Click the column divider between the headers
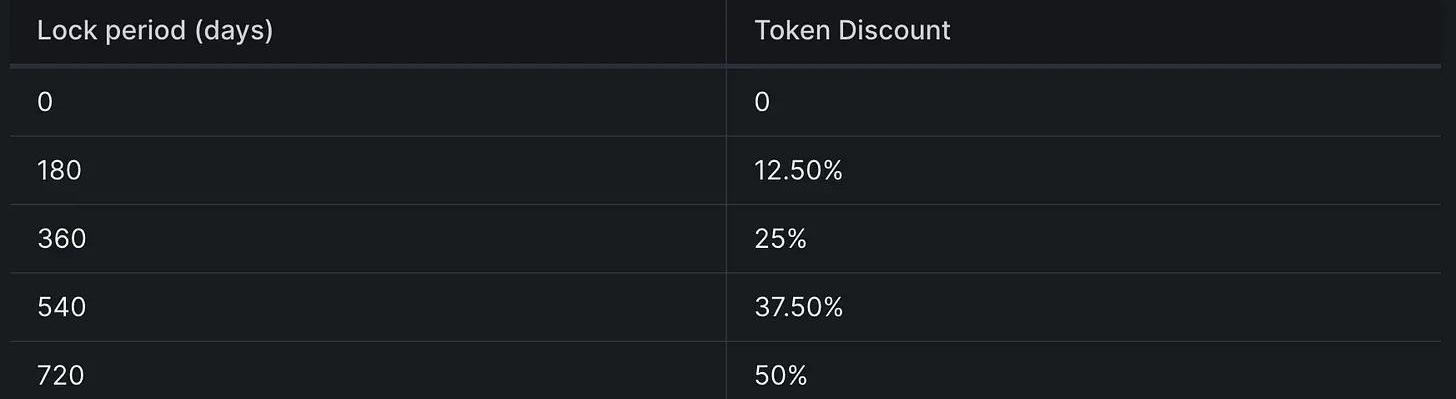 point(726,32)
